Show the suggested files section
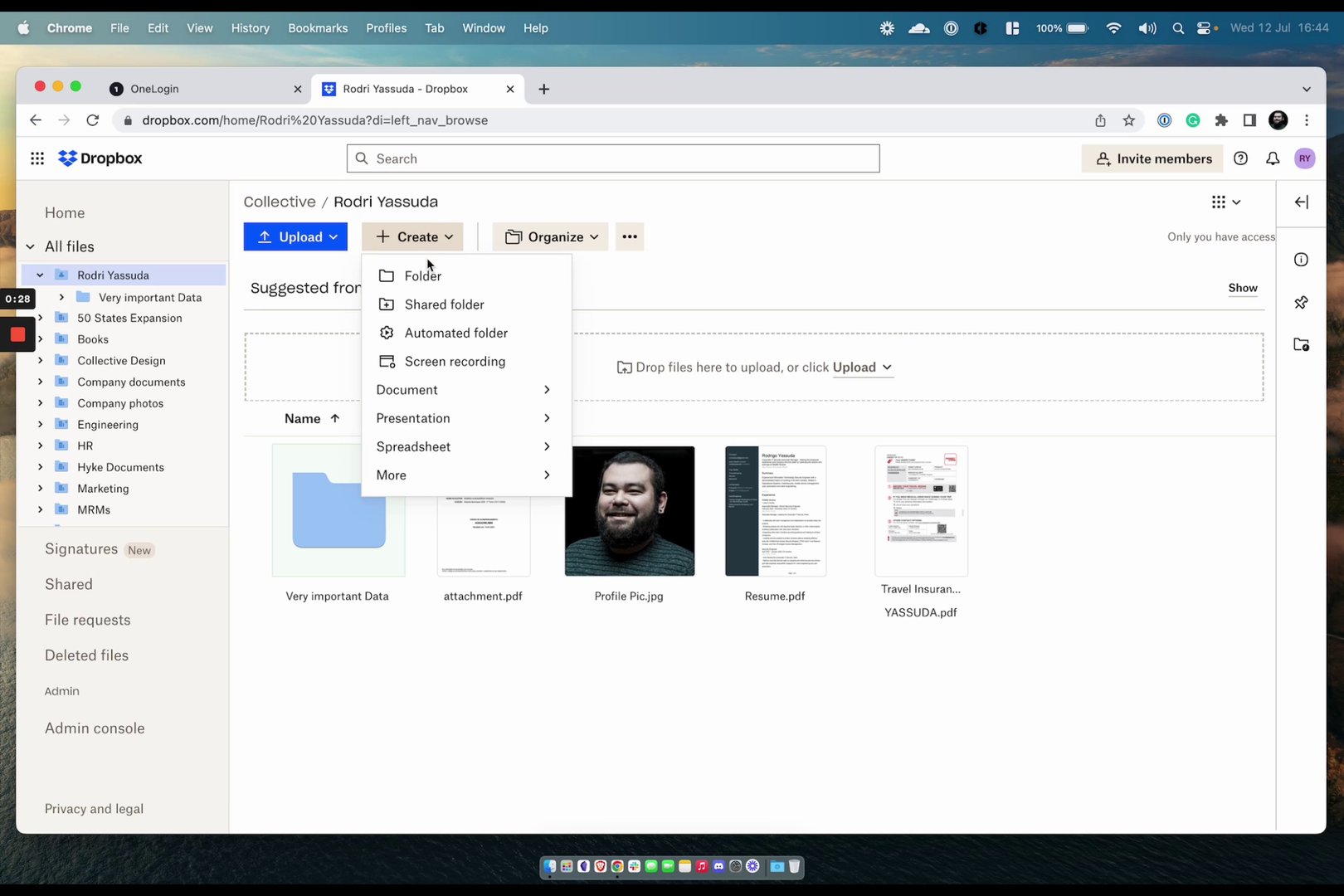The width and height of the screenshot is (1344, 896). [1242, 288]
